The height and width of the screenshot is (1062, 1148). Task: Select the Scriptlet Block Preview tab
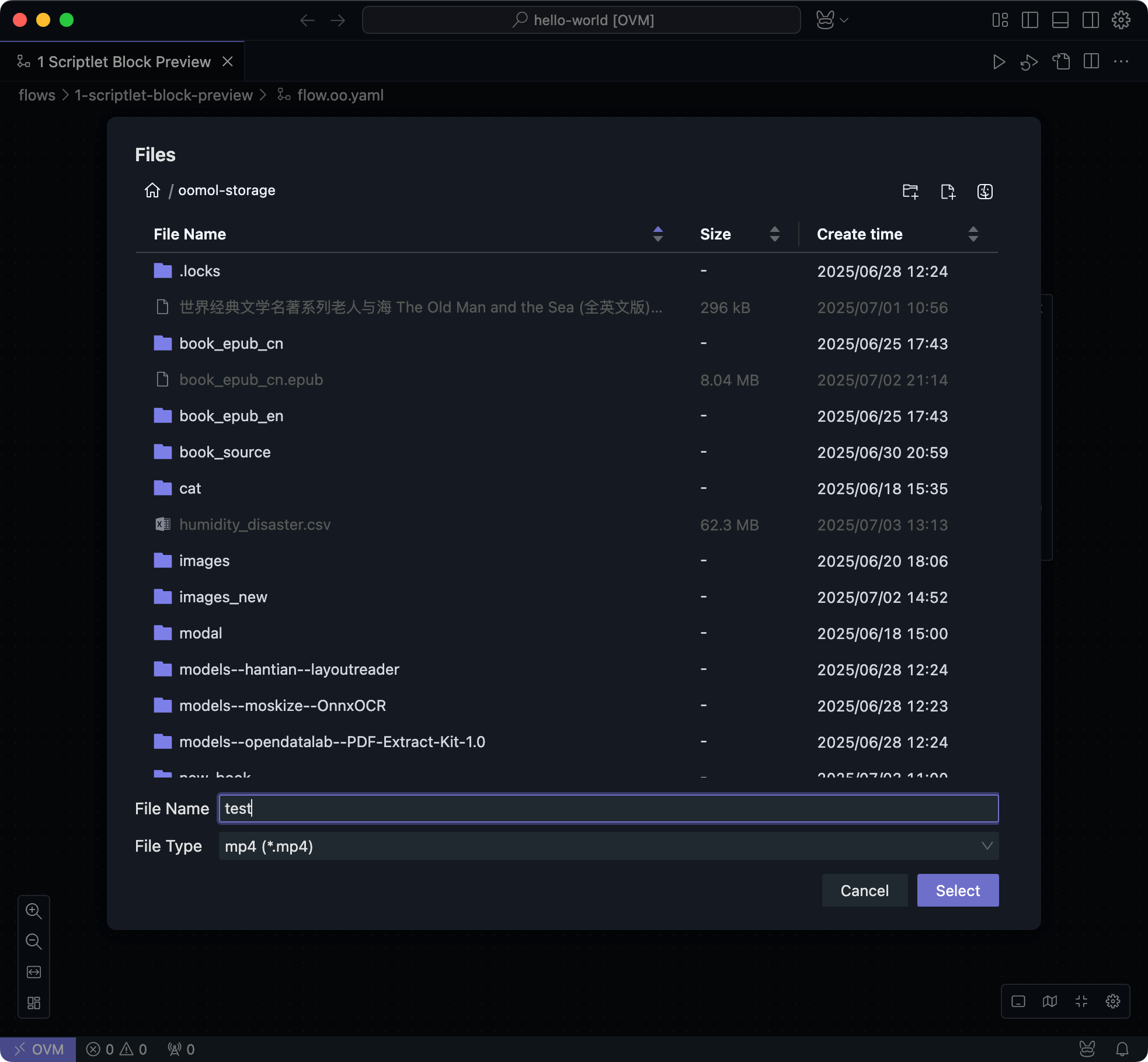tap(123, 62)
